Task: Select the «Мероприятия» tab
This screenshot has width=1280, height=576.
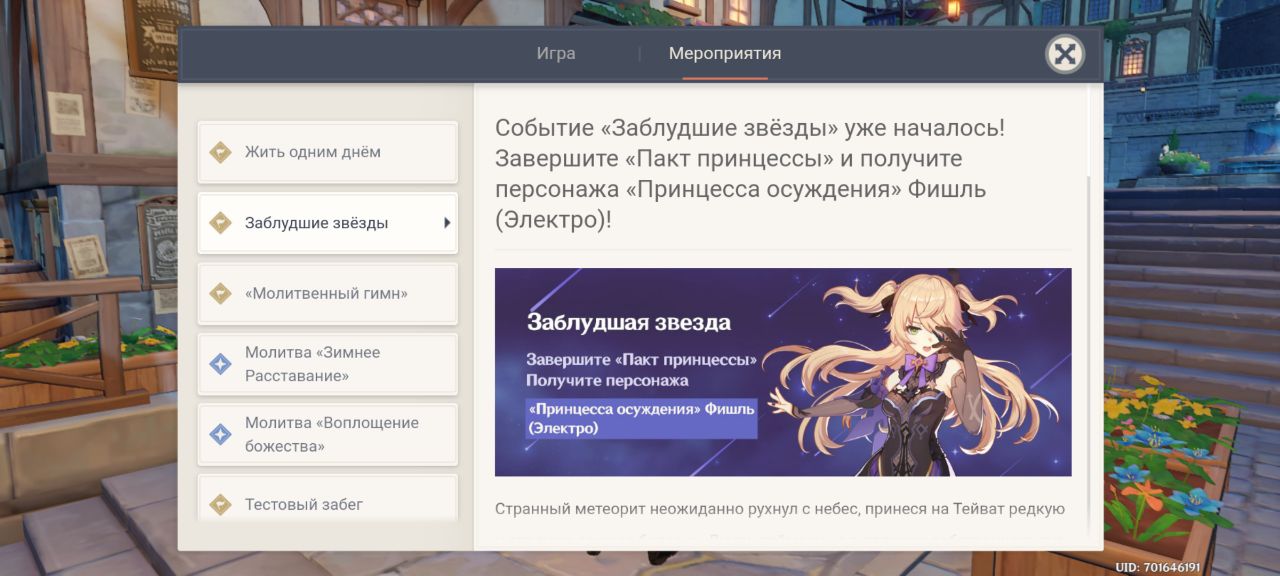Action: (x=725, y=53)
